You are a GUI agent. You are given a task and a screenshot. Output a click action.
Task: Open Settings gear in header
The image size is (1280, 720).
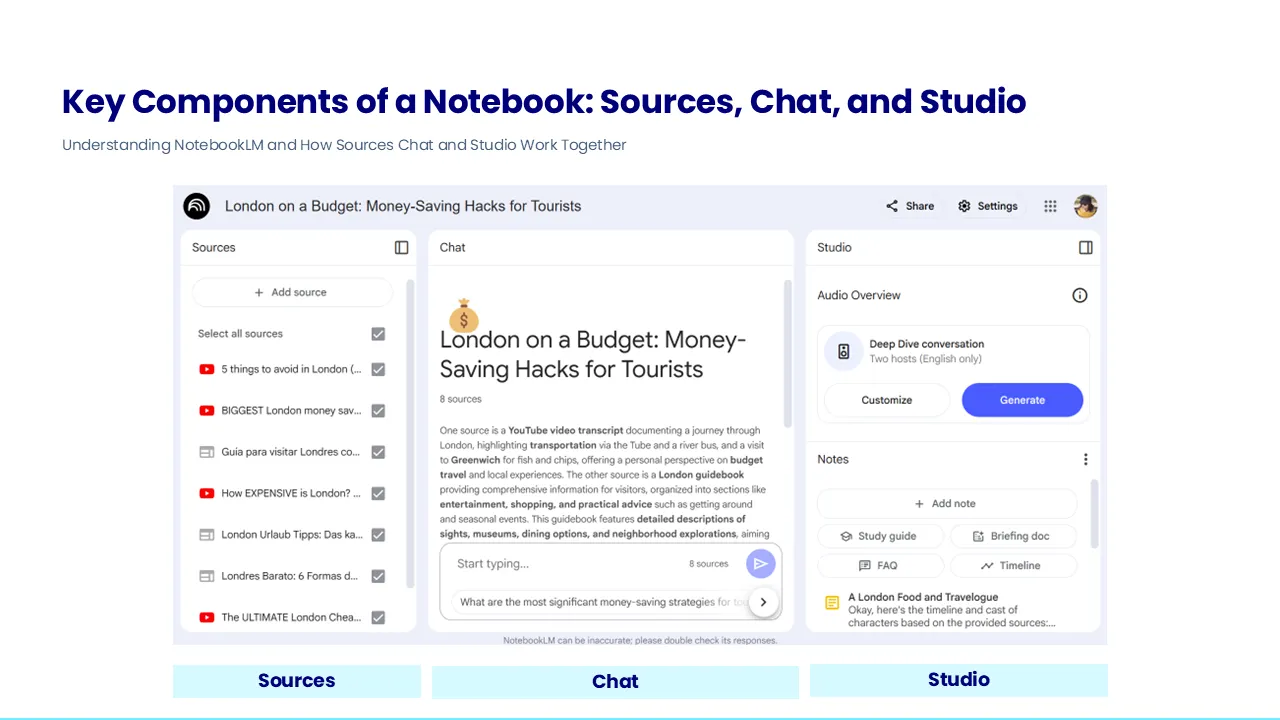point(964,206)
